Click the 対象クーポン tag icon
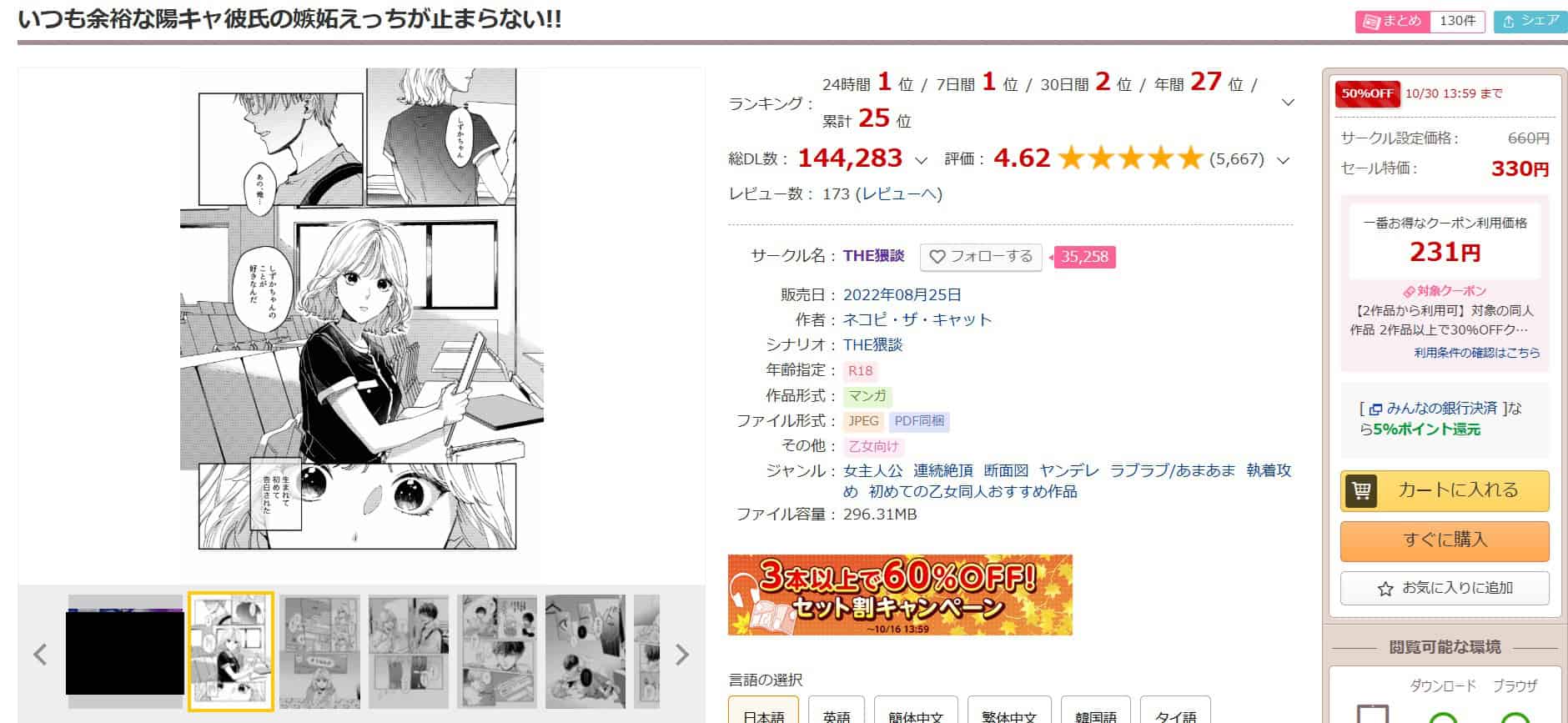Image resolution: width=1568 pixels, height=723 pixels. (1409, 291)
